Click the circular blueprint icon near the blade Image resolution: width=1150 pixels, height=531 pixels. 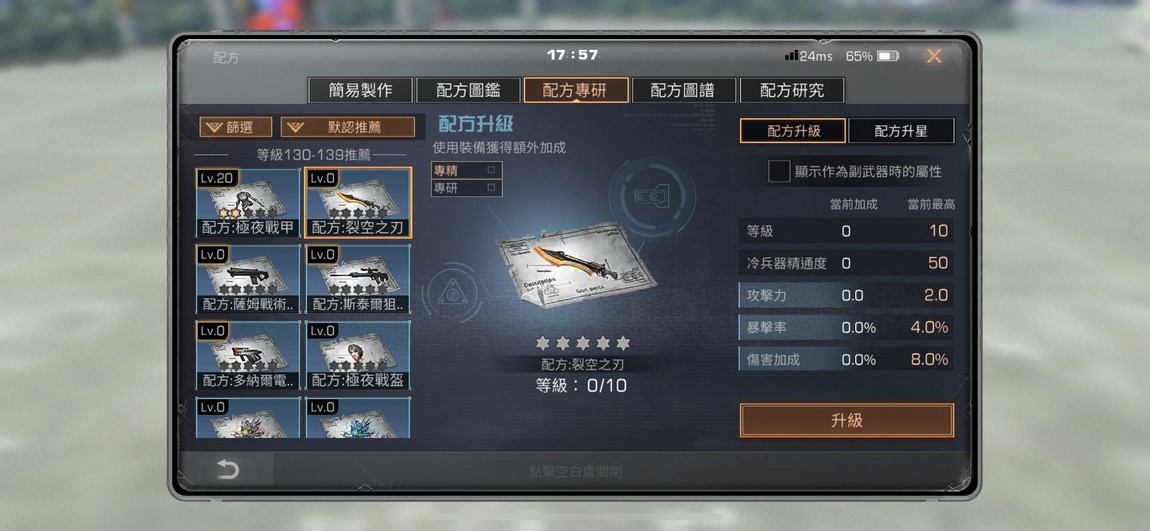[x=652, y=197]
